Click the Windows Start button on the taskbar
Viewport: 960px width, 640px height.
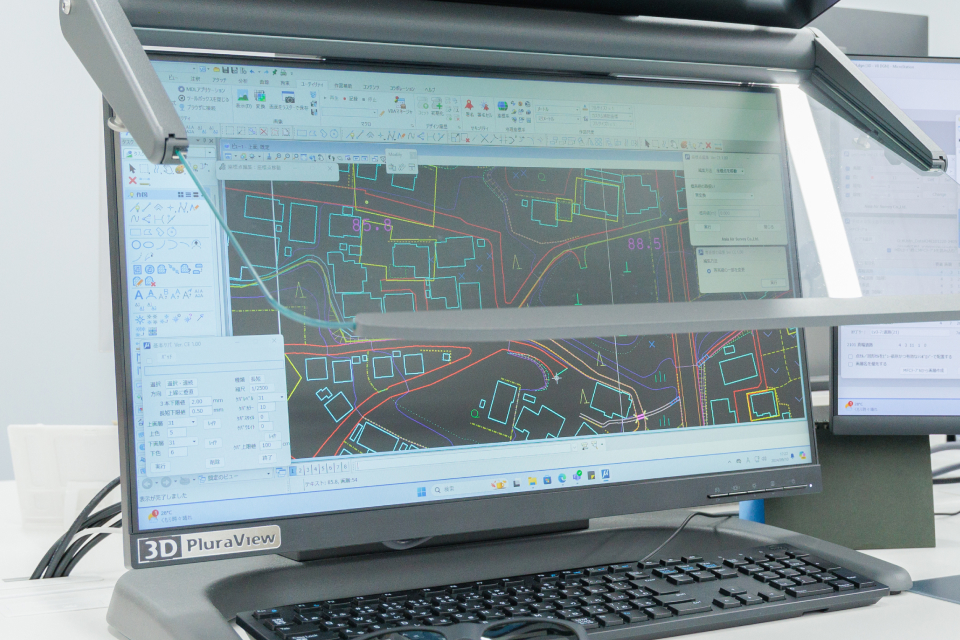point(421,491)
